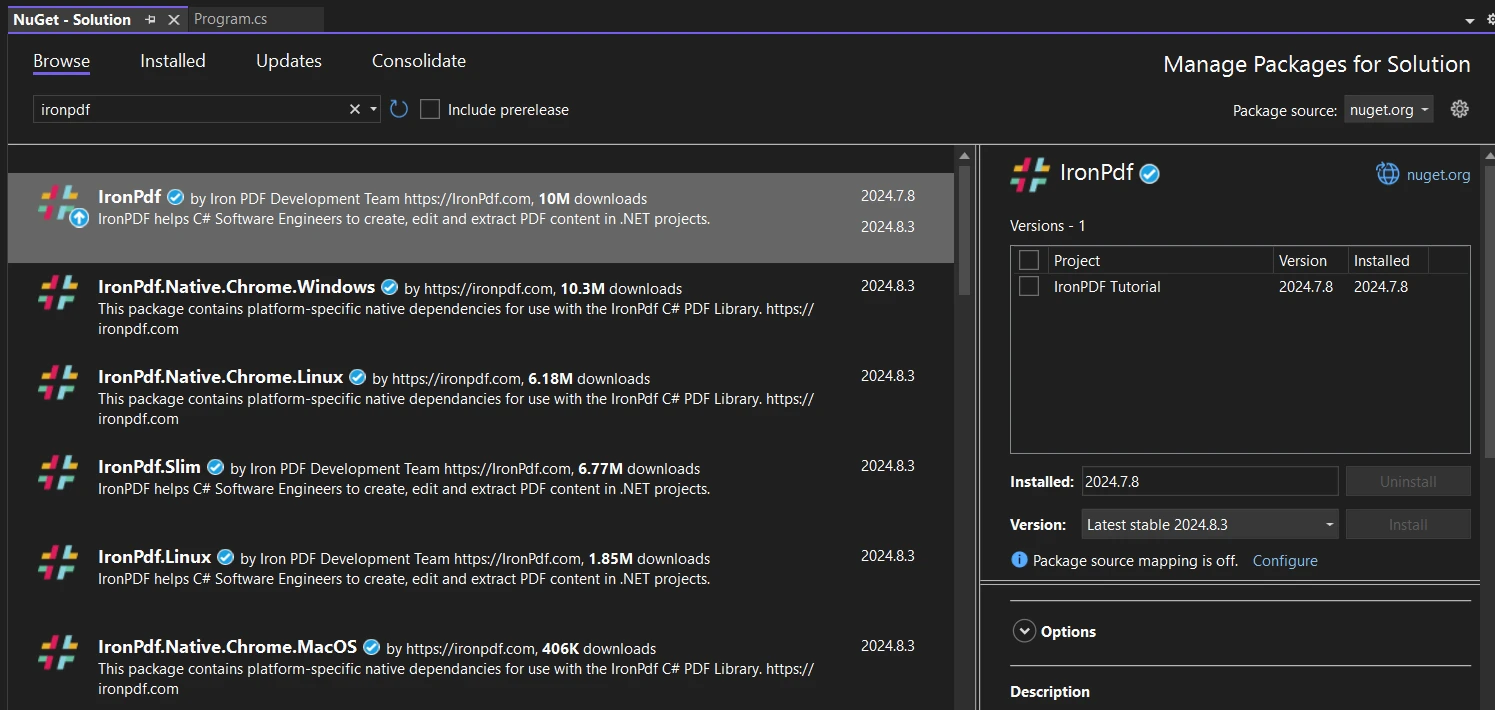Select the IronPdf.Slim package name
The height and width of the screenshot is (710, 1495).
149,467
